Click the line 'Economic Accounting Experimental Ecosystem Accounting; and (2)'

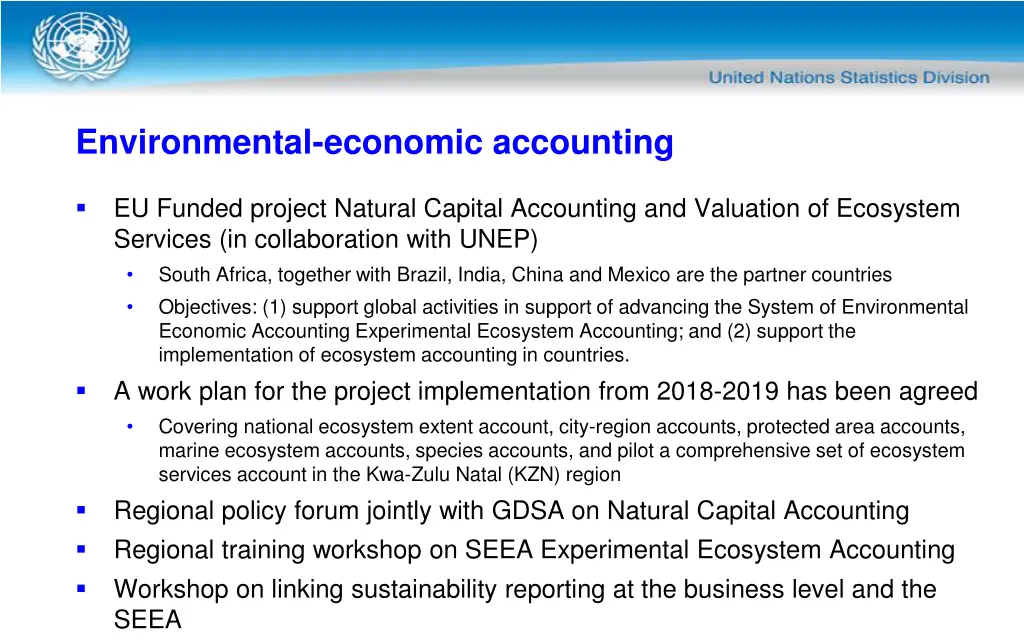[506, 331]
